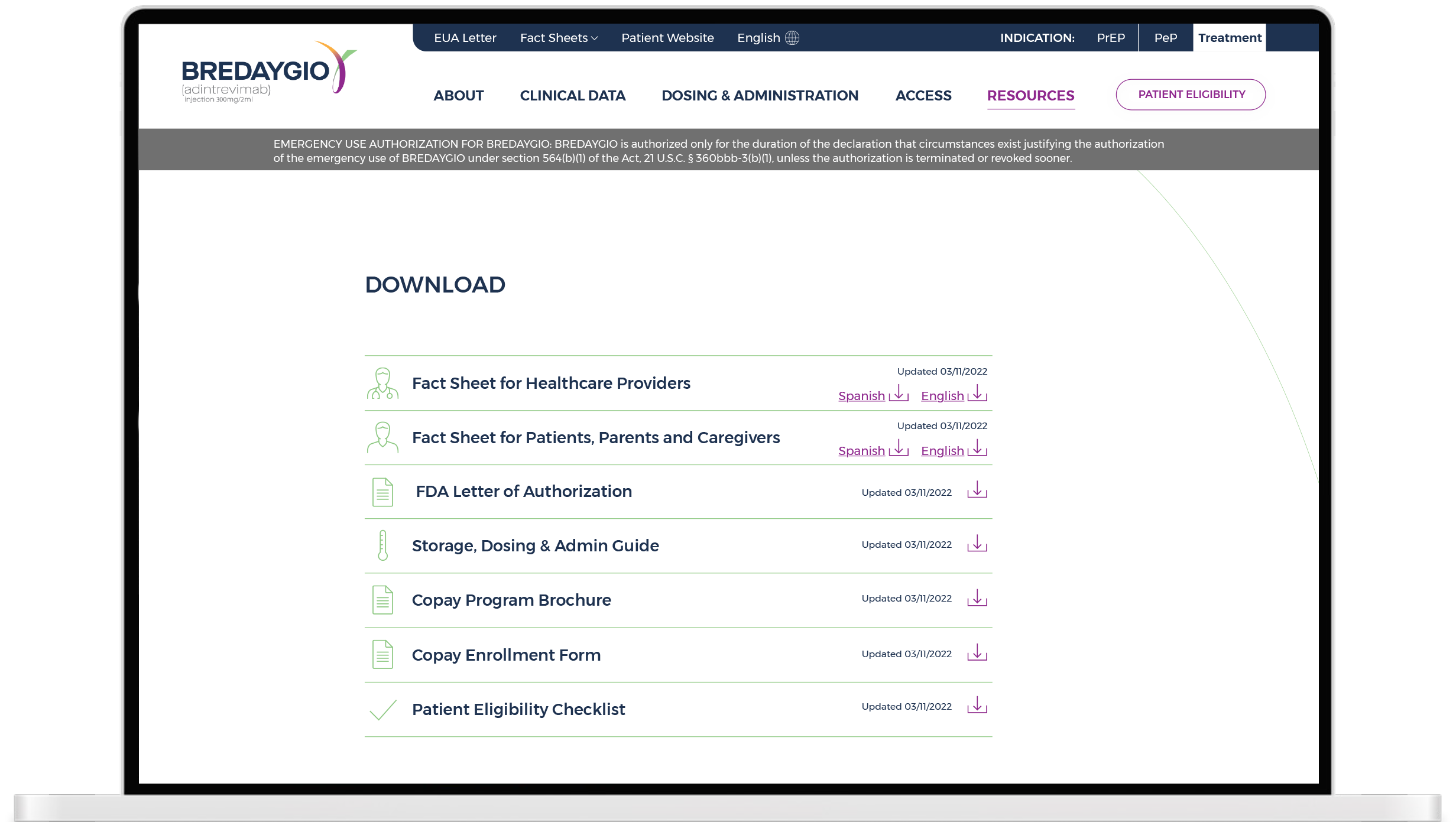This screenshot has height=835, width=1456.
Task: Open the English language selector
Action: tap(768, 38)
